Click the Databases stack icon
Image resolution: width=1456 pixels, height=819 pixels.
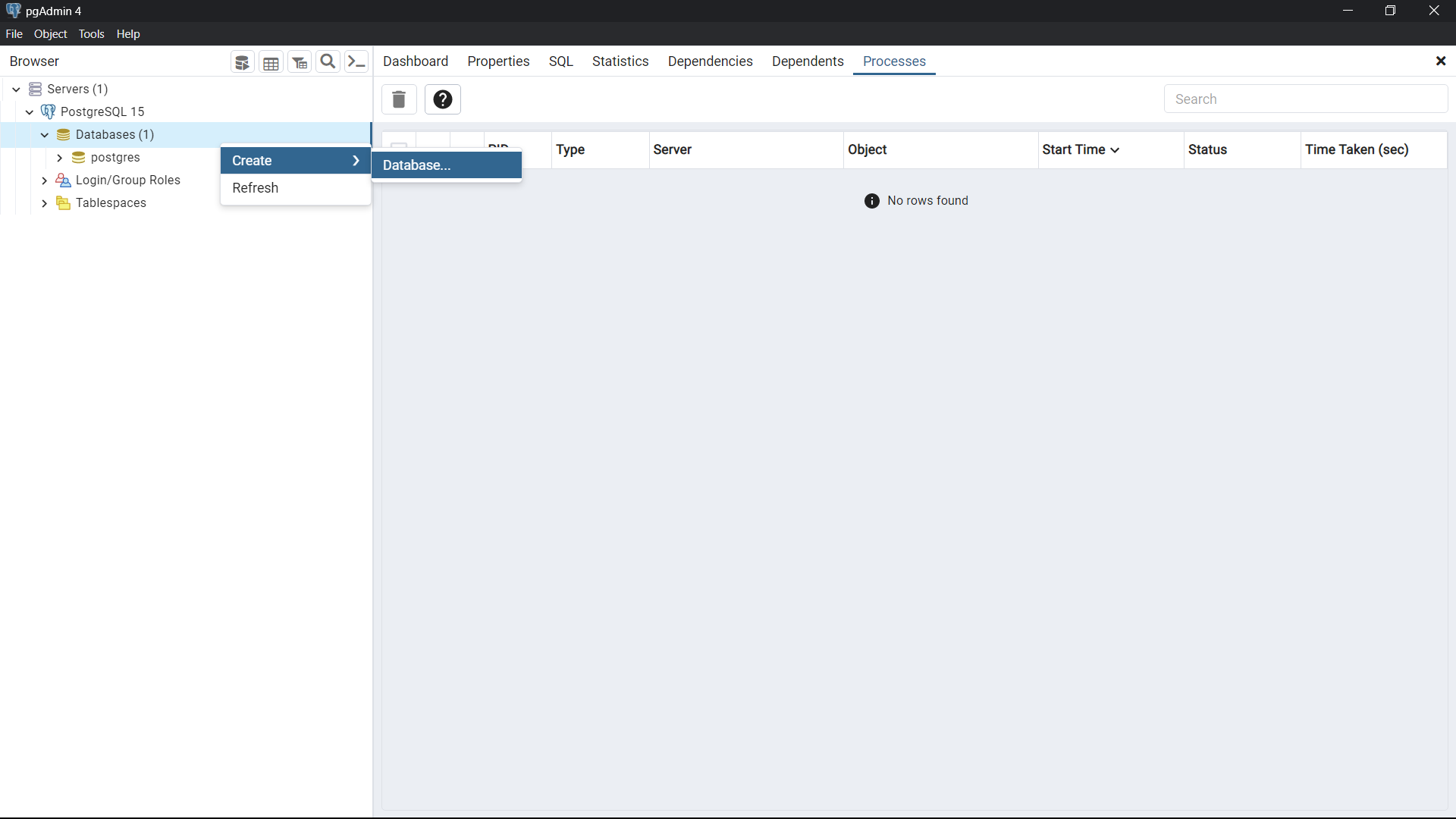pos(64,134)
